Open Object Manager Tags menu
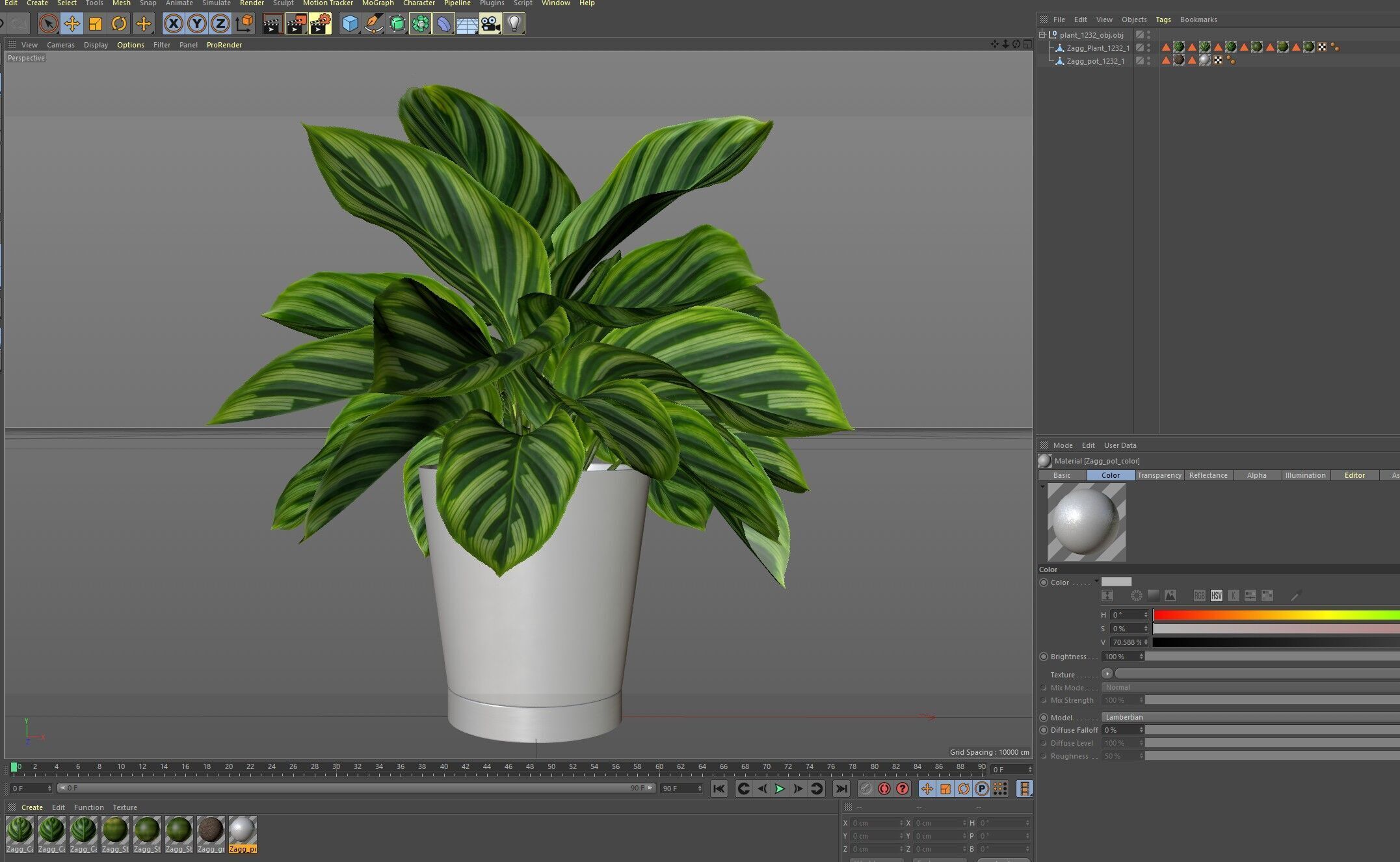The image size is (1400, 862). [x=1163, y=20]
